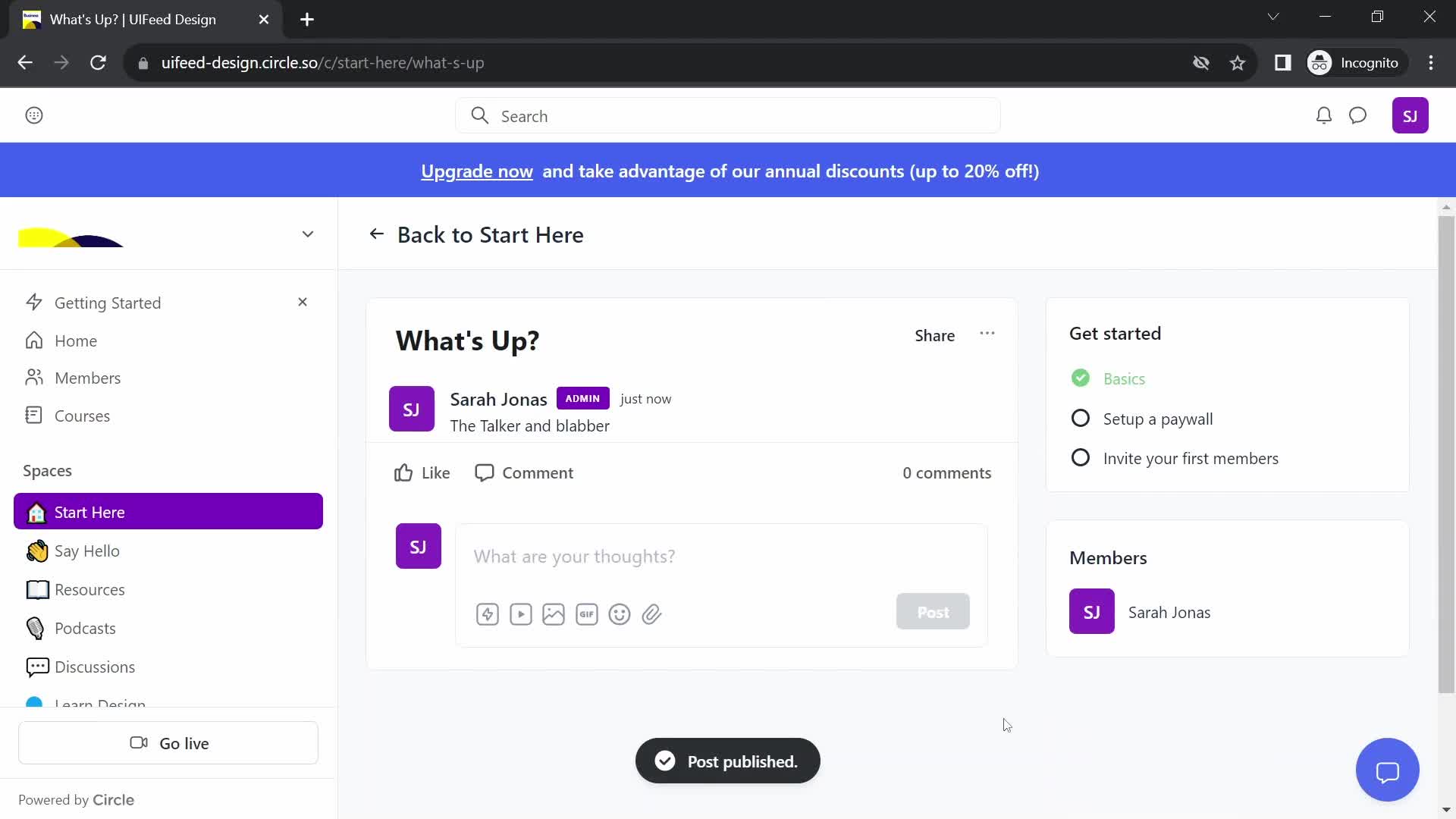The height and width of the screenshot is (819, 1456).
Task: Open "Courses" from the sidebar
Action: (x=82, y=416)
